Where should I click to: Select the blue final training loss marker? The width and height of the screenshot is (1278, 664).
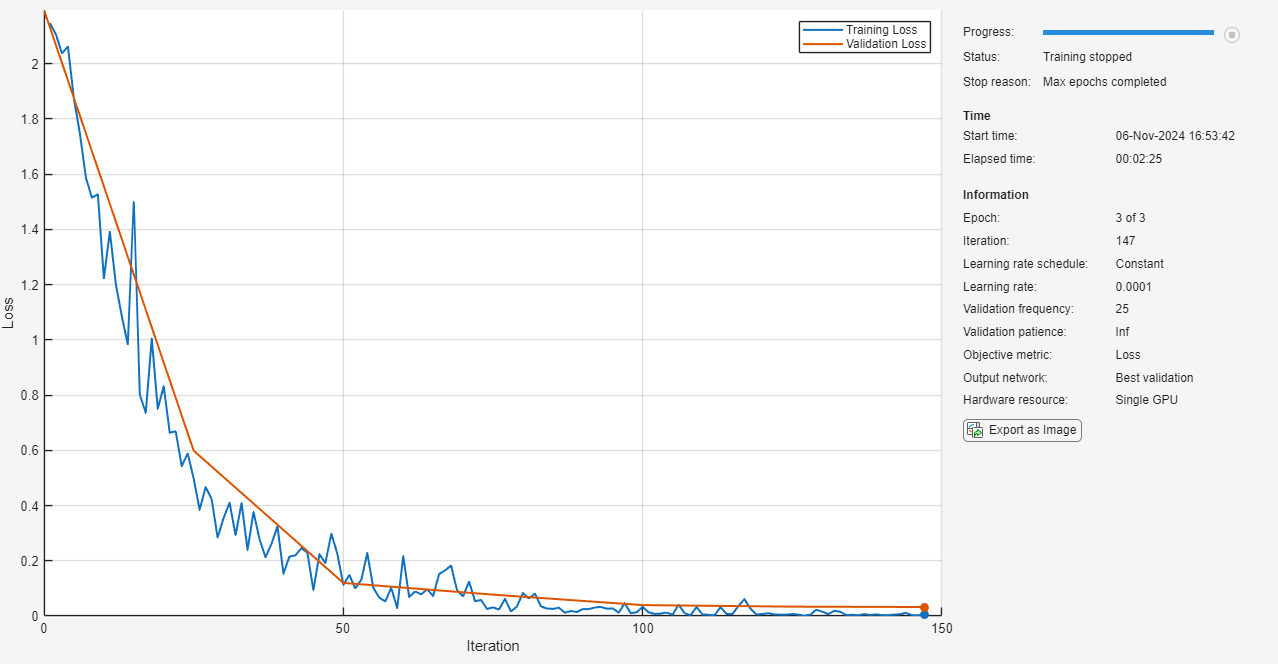tap(925, 615)
